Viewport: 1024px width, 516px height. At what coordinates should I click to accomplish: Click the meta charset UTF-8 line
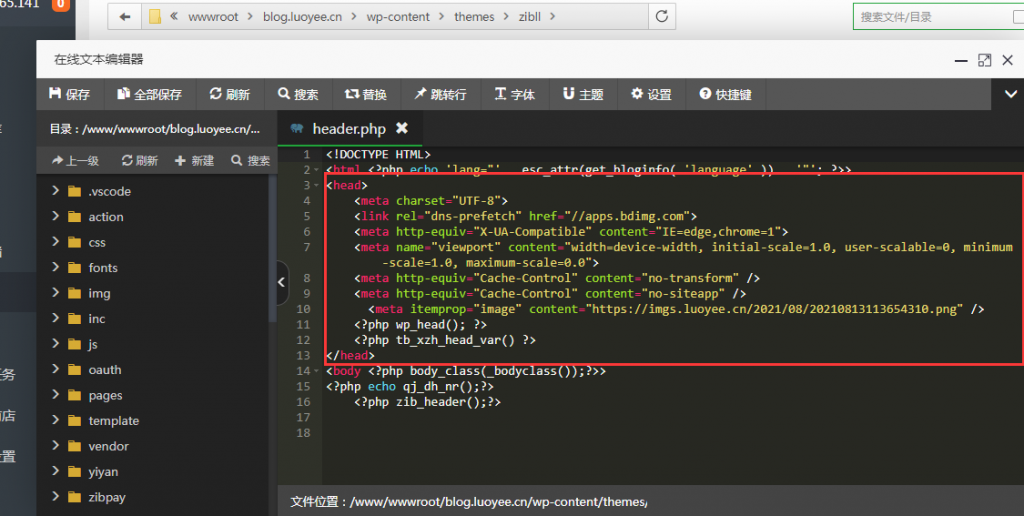click(431, 201)
